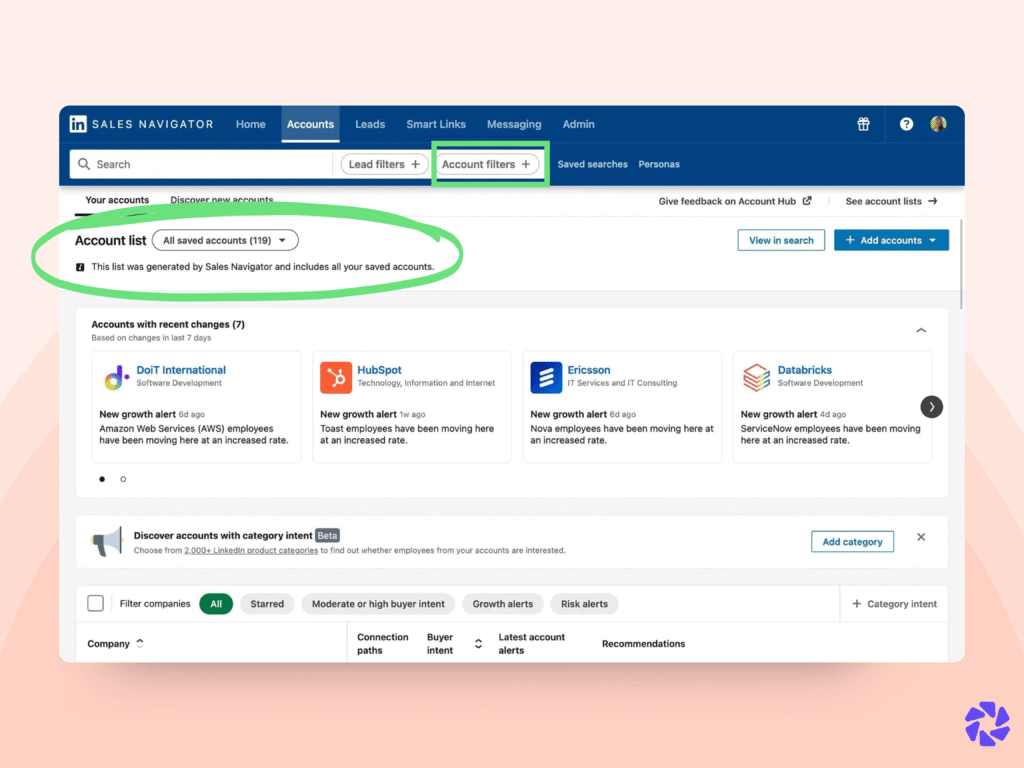Click the megaphone category intent icon
This screenshot has height=768, width=1024.
click(110, 541)
